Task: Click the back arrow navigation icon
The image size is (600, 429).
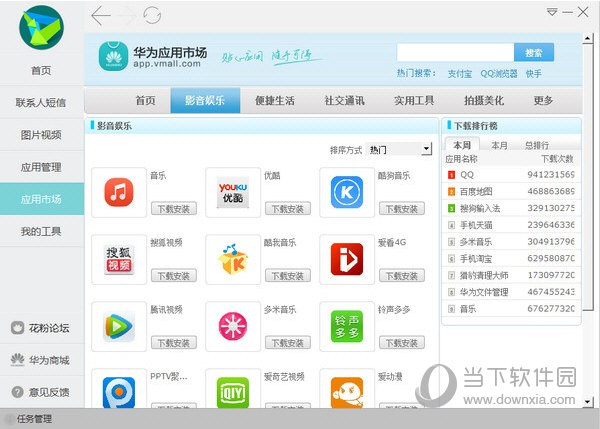Action: tap(101, 16)
